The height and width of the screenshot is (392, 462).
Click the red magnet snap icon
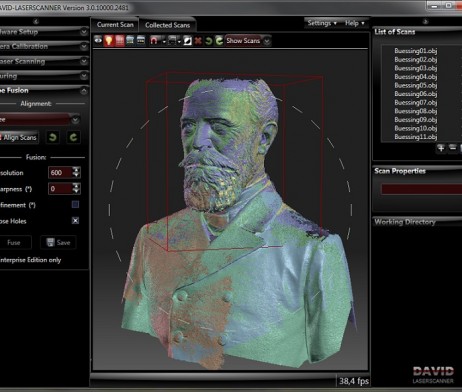click(x=154, y=41)
